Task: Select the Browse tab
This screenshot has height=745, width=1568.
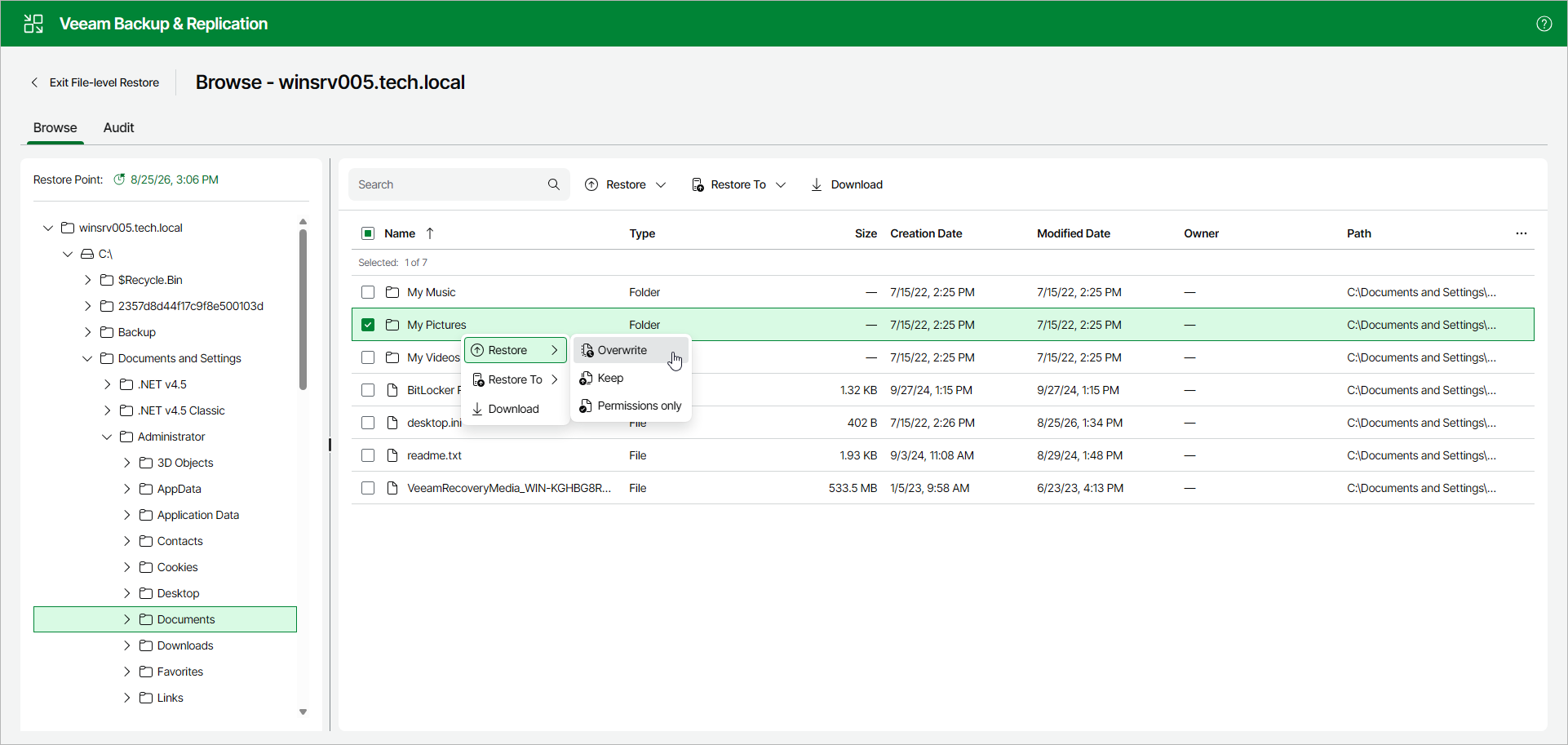Action: [x=55, y=127]
